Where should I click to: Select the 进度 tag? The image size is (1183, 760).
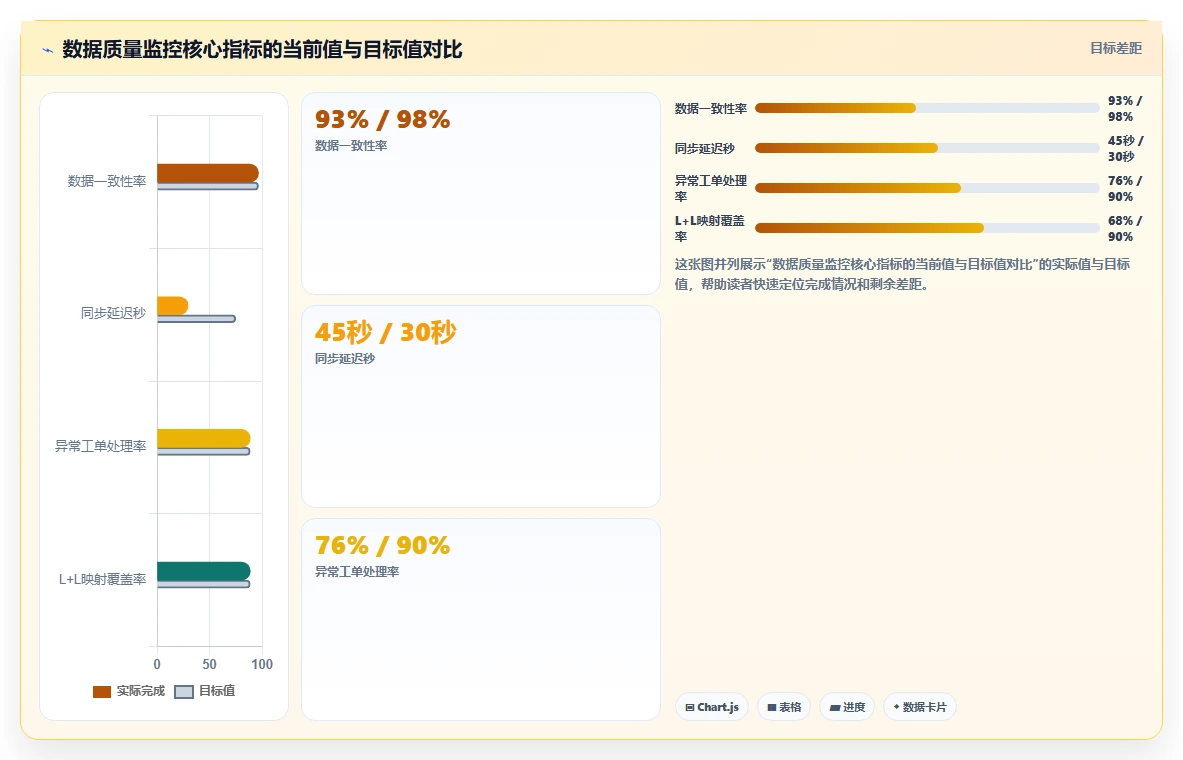[847, 707]
